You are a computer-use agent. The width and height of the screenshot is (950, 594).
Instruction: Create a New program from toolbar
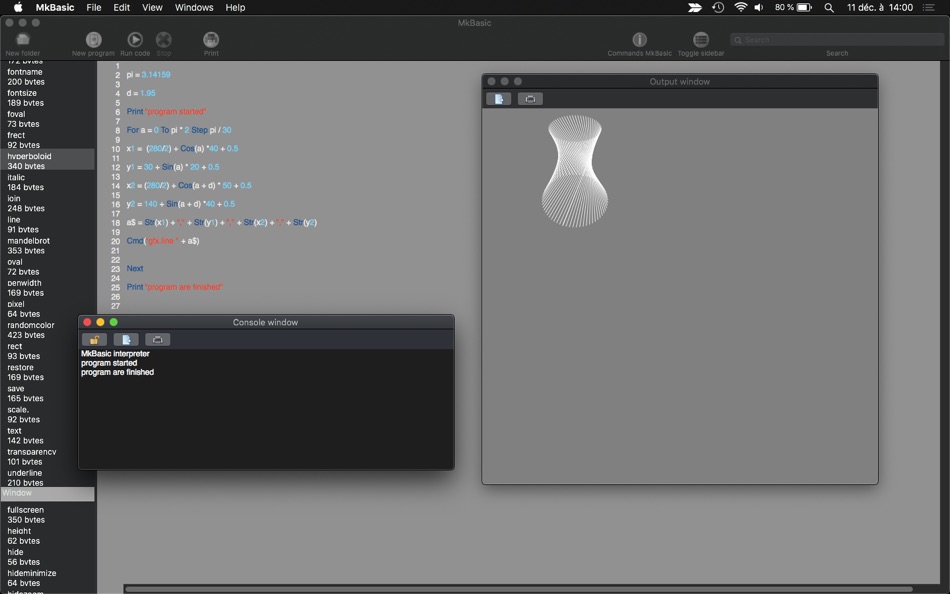point(93,40)
